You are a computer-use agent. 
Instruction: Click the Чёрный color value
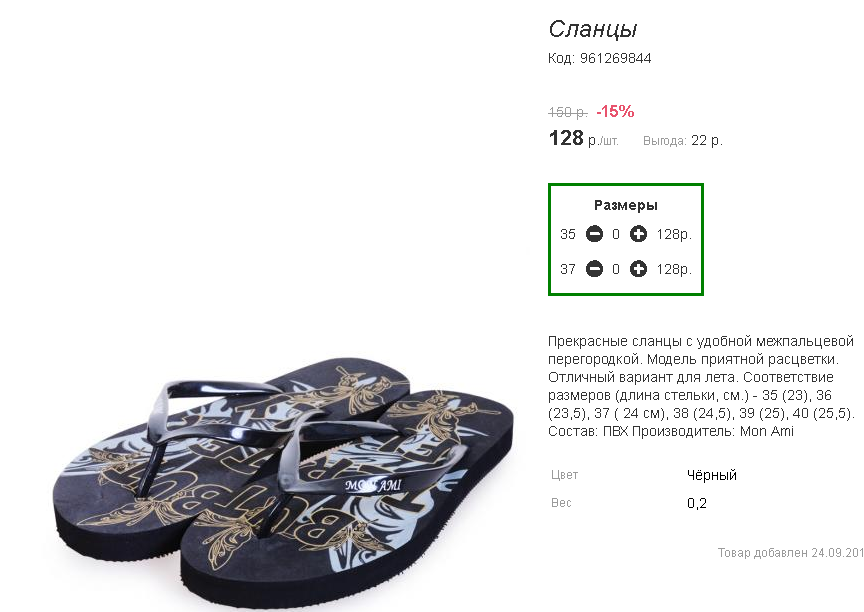(x=712, y=475)
